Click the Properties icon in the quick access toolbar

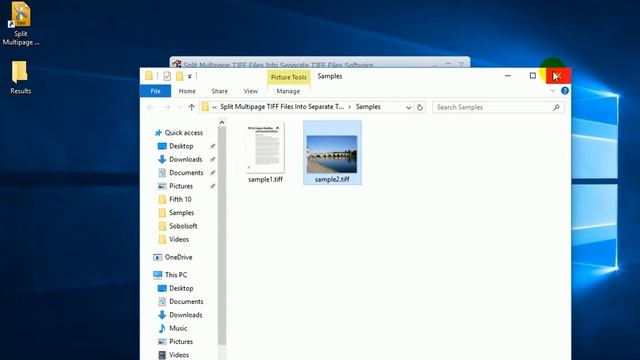tap(167, 76)
